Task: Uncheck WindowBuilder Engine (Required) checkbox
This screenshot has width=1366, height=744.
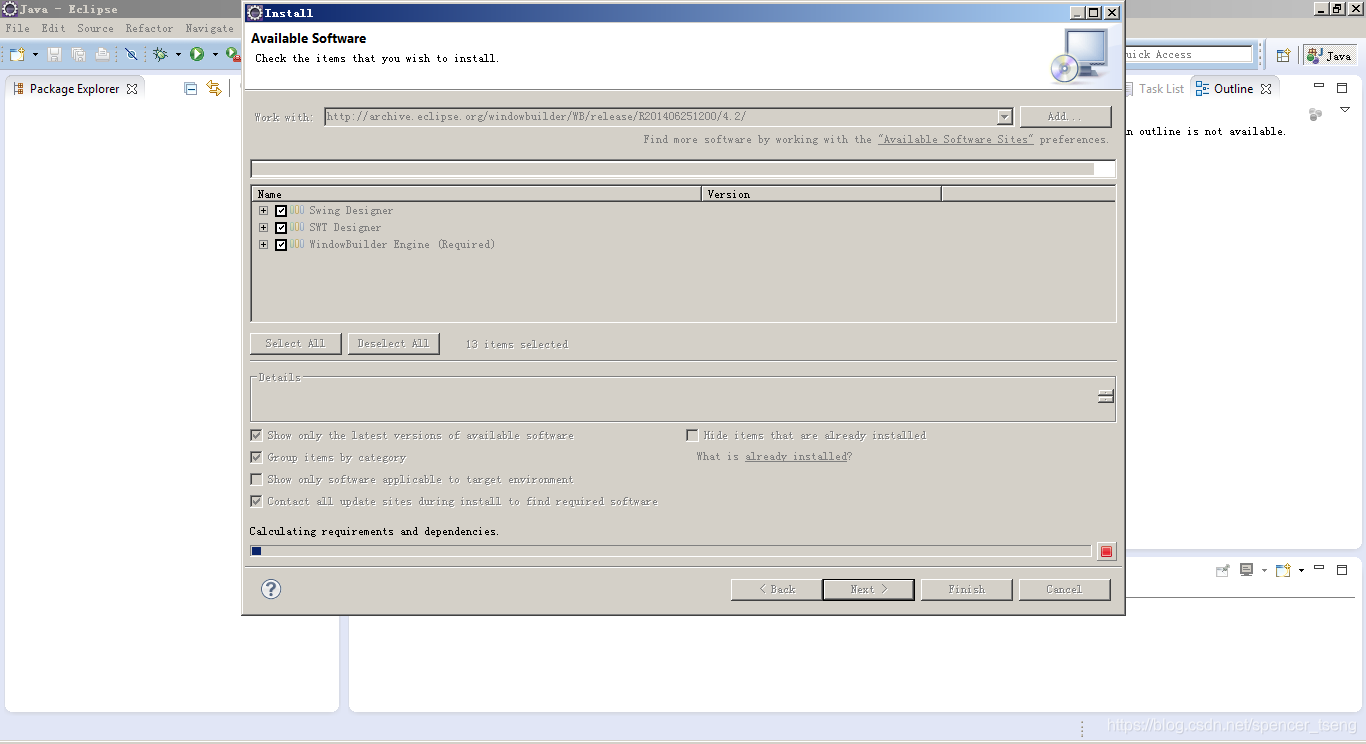Action: click(281, 245)
